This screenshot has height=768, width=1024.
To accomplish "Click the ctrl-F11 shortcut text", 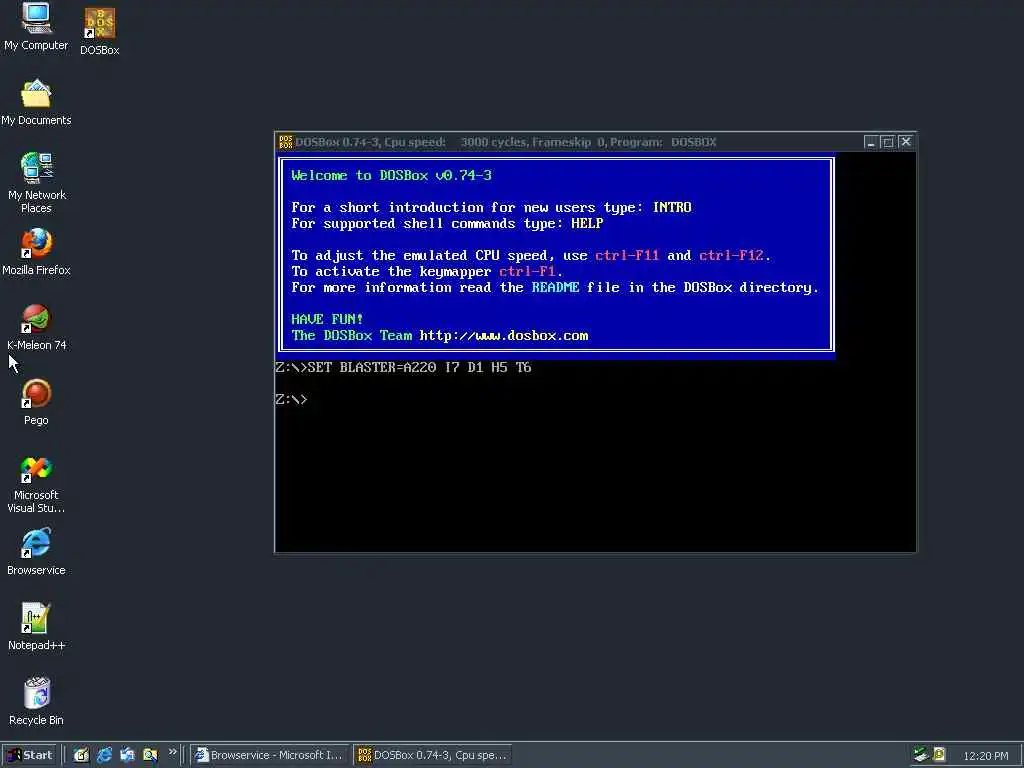I will 627,255.
